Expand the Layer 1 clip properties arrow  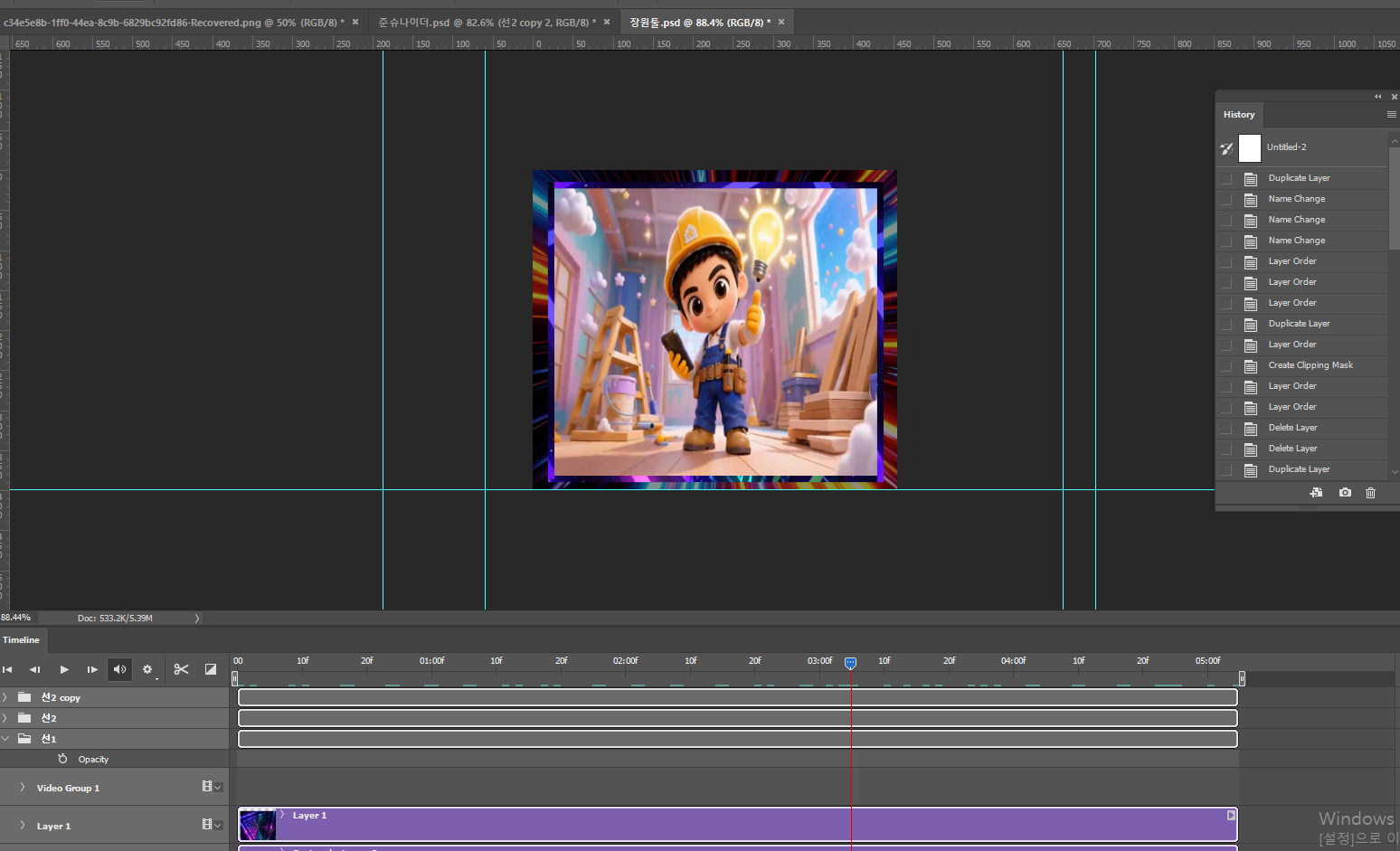283,815
